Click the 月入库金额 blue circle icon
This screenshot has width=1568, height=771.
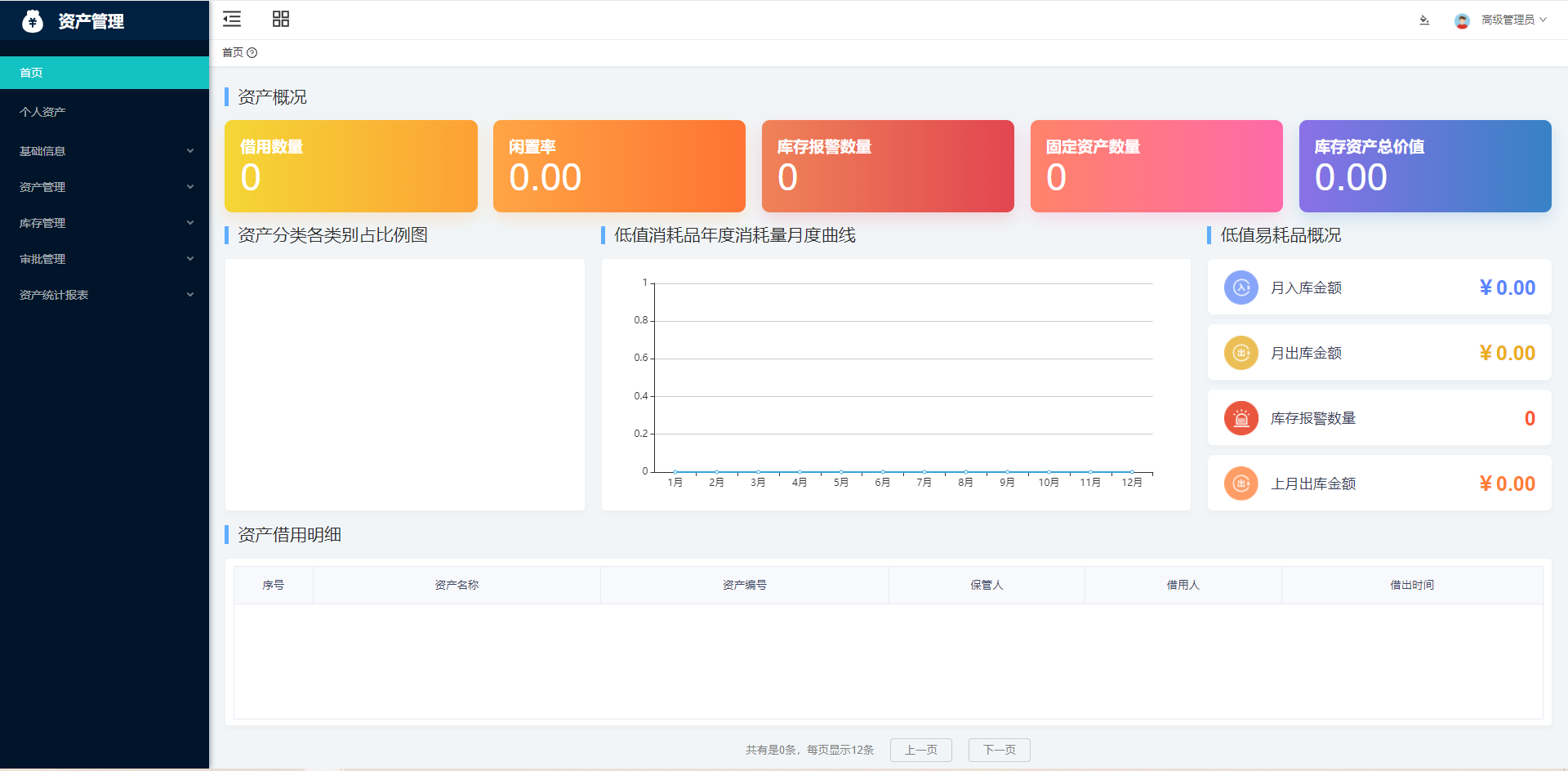click(x=1241, y=287)
